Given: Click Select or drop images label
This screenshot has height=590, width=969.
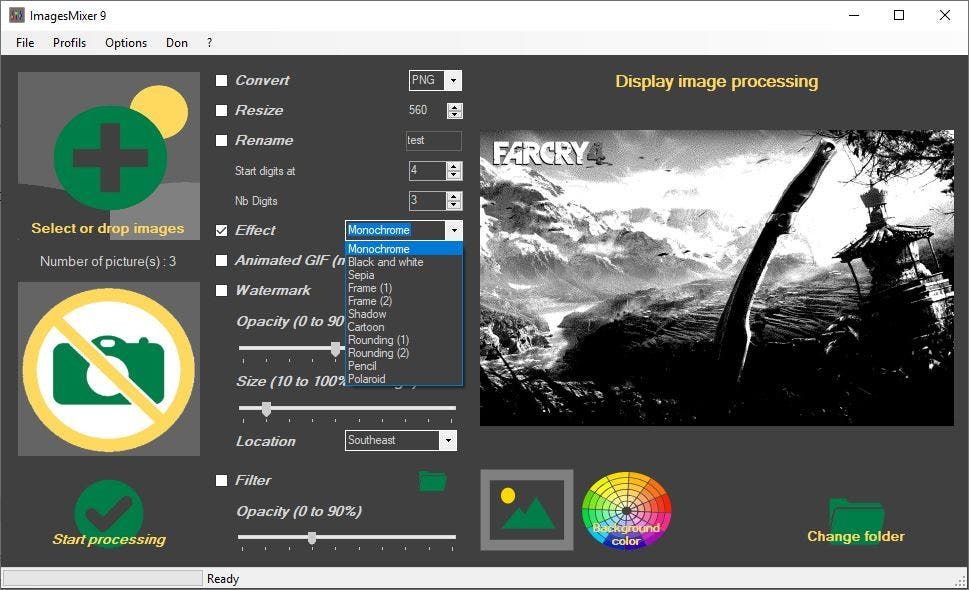Looking at the screenshot, I should point(108,228).
